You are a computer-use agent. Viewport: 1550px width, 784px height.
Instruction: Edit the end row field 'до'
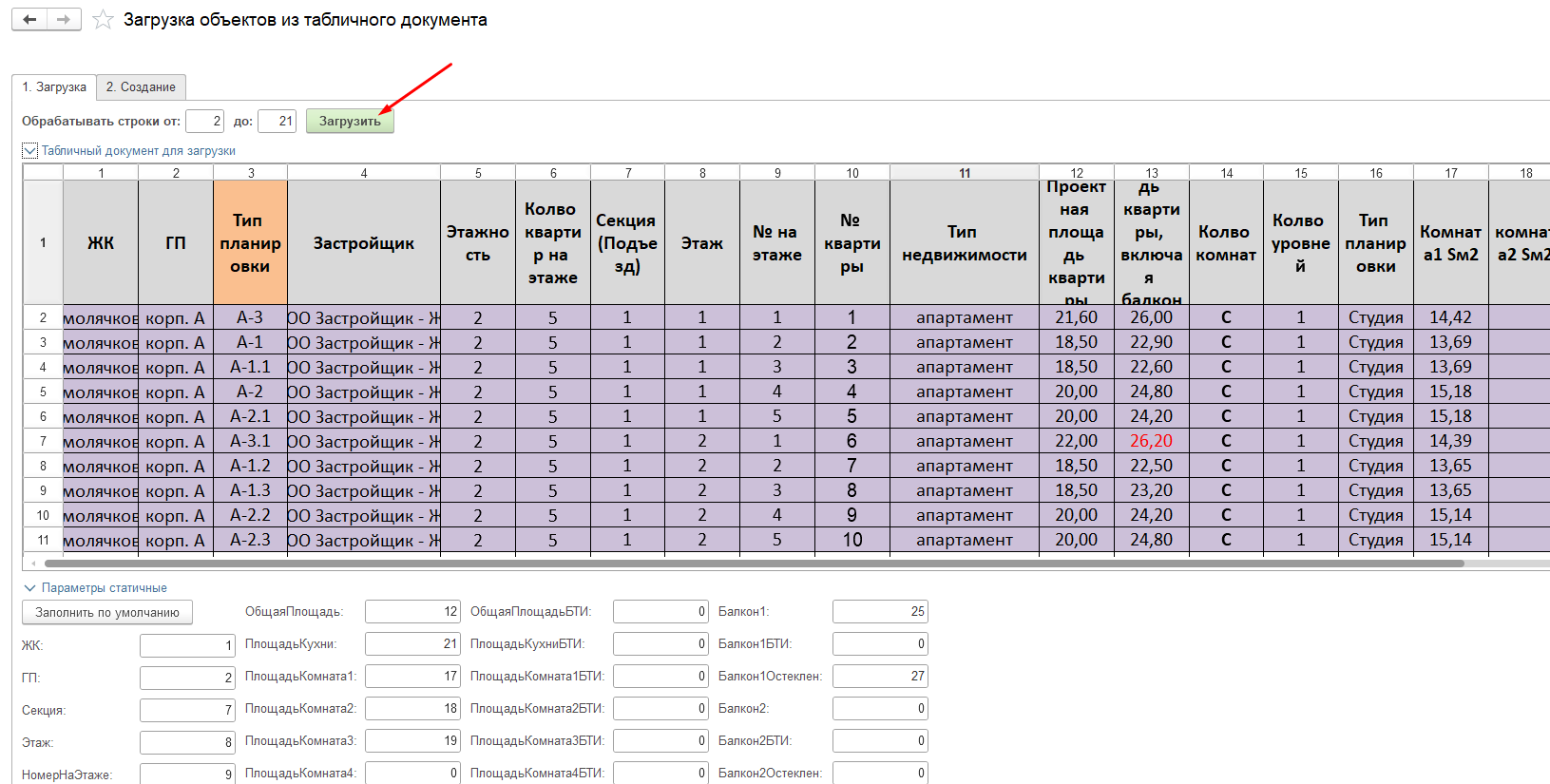tap(277, 121)
